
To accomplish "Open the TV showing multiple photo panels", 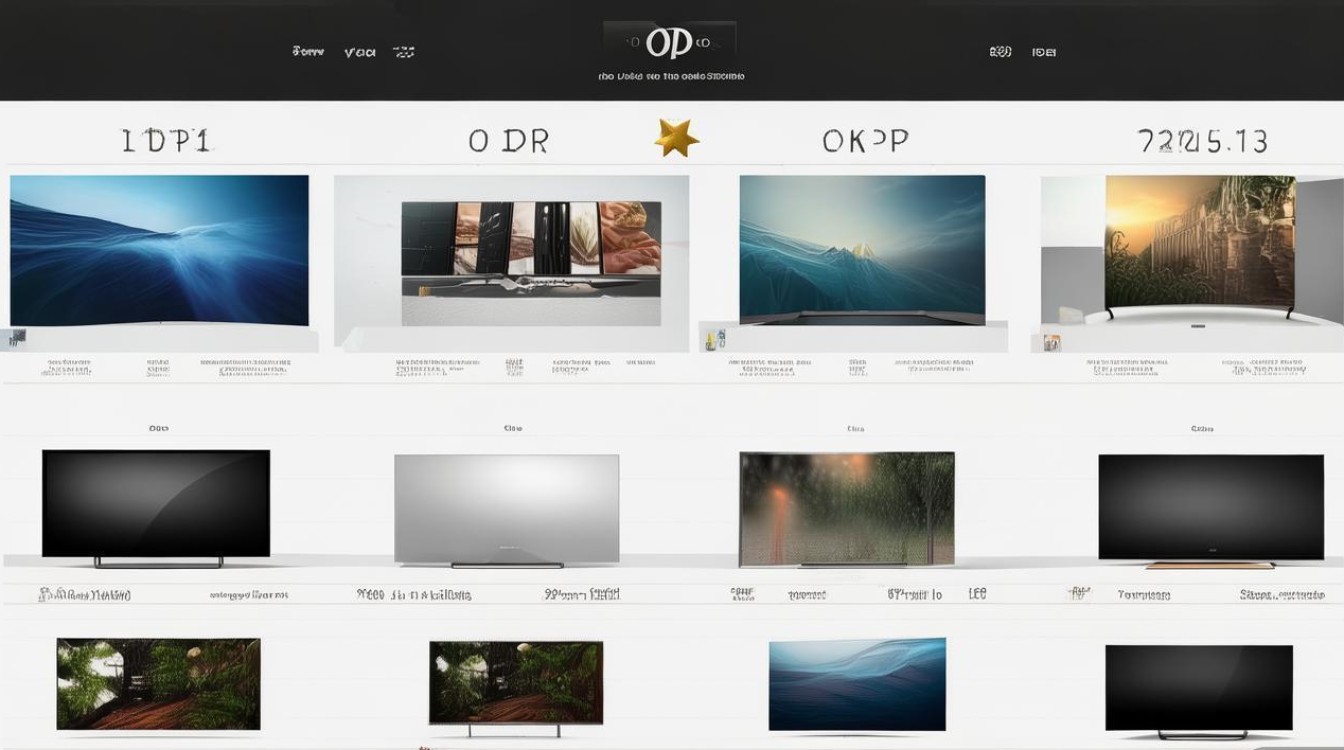I will click(x=530, y=240).
